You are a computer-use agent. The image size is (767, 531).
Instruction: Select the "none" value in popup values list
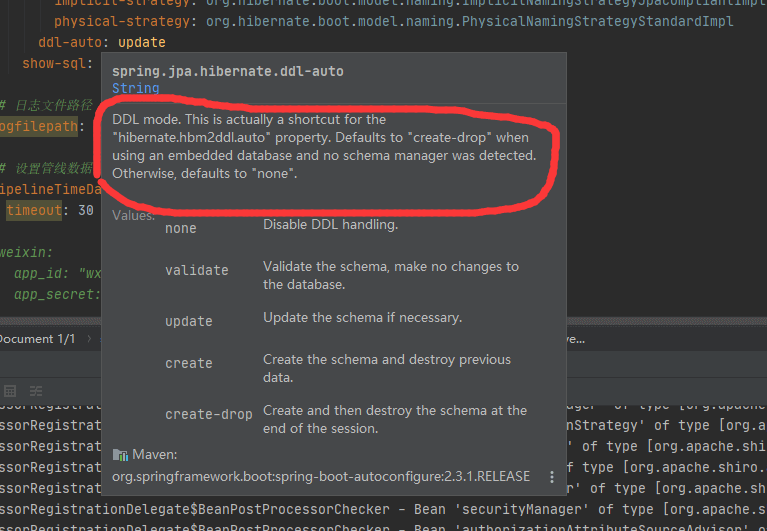click(x=181, y=228)
